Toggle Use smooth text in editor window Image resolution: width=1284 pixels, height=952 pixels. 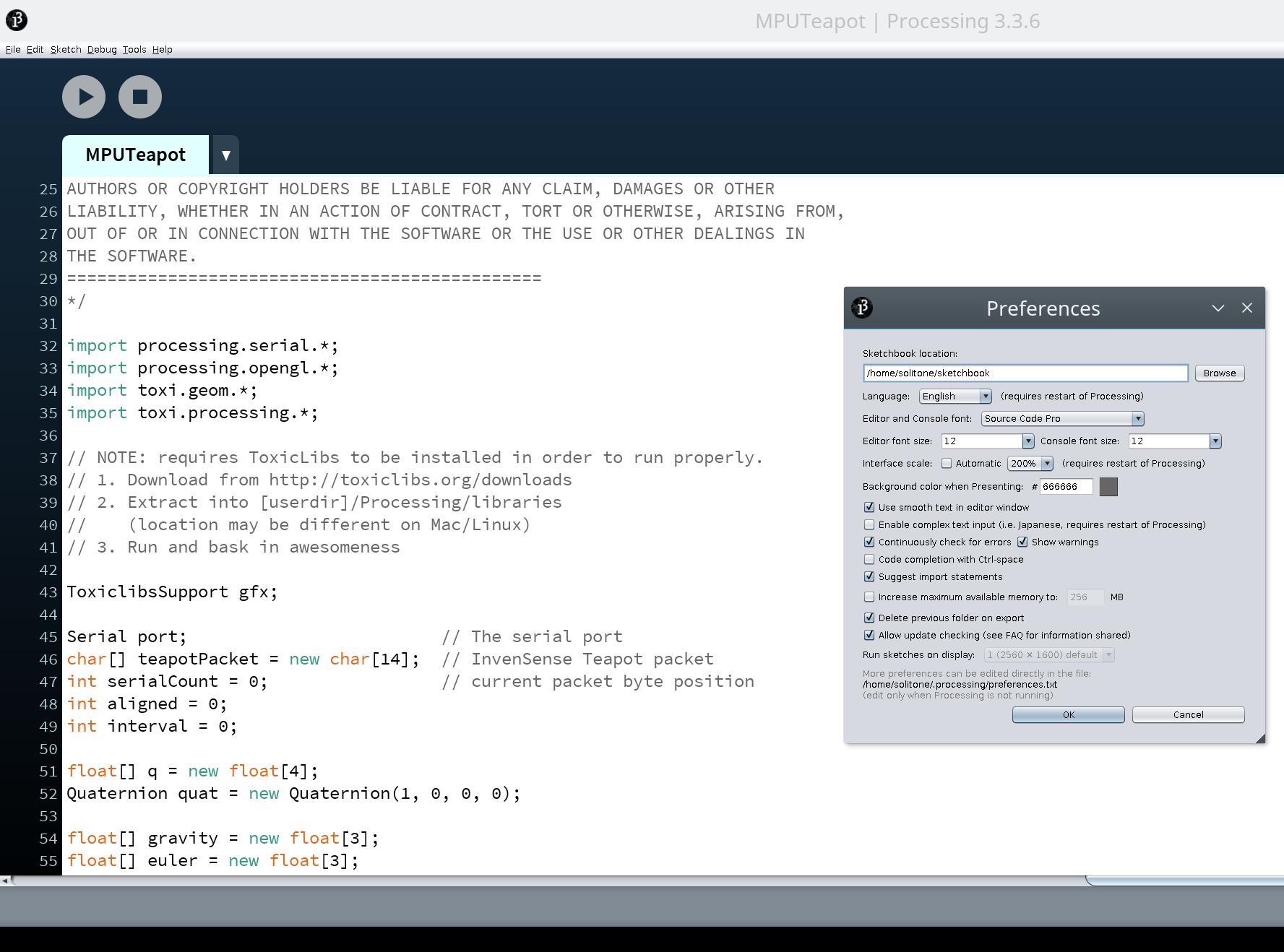tap(869, 507)
